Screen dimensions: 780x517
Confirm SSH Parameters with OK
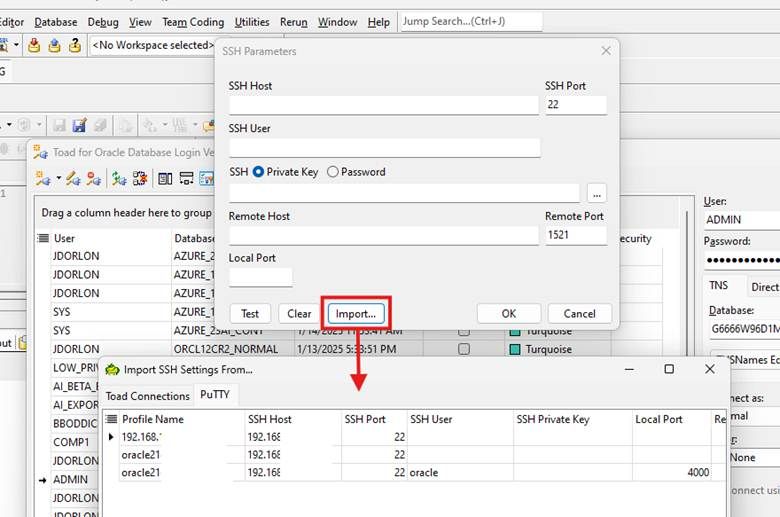point(509,314)
